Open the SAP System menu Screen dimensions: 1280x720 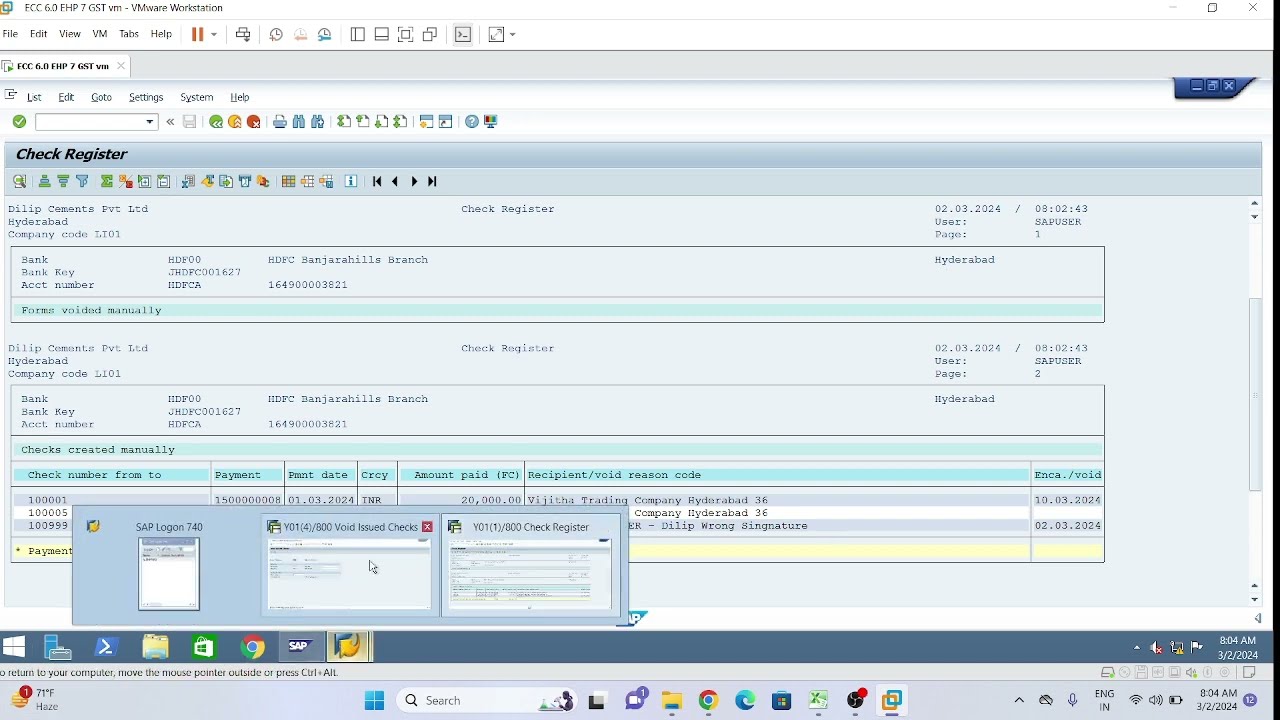point(197,98)
